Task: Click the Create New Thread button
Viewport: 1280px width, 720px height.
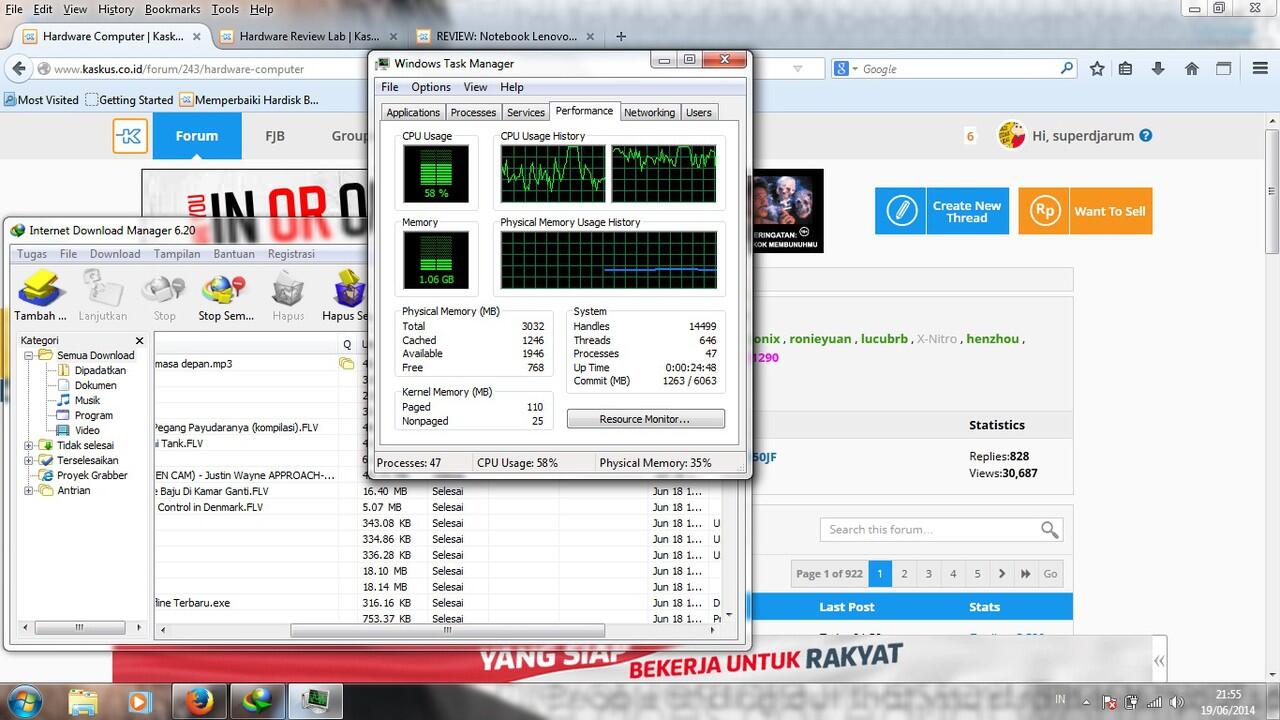Action: click(942, 211)
